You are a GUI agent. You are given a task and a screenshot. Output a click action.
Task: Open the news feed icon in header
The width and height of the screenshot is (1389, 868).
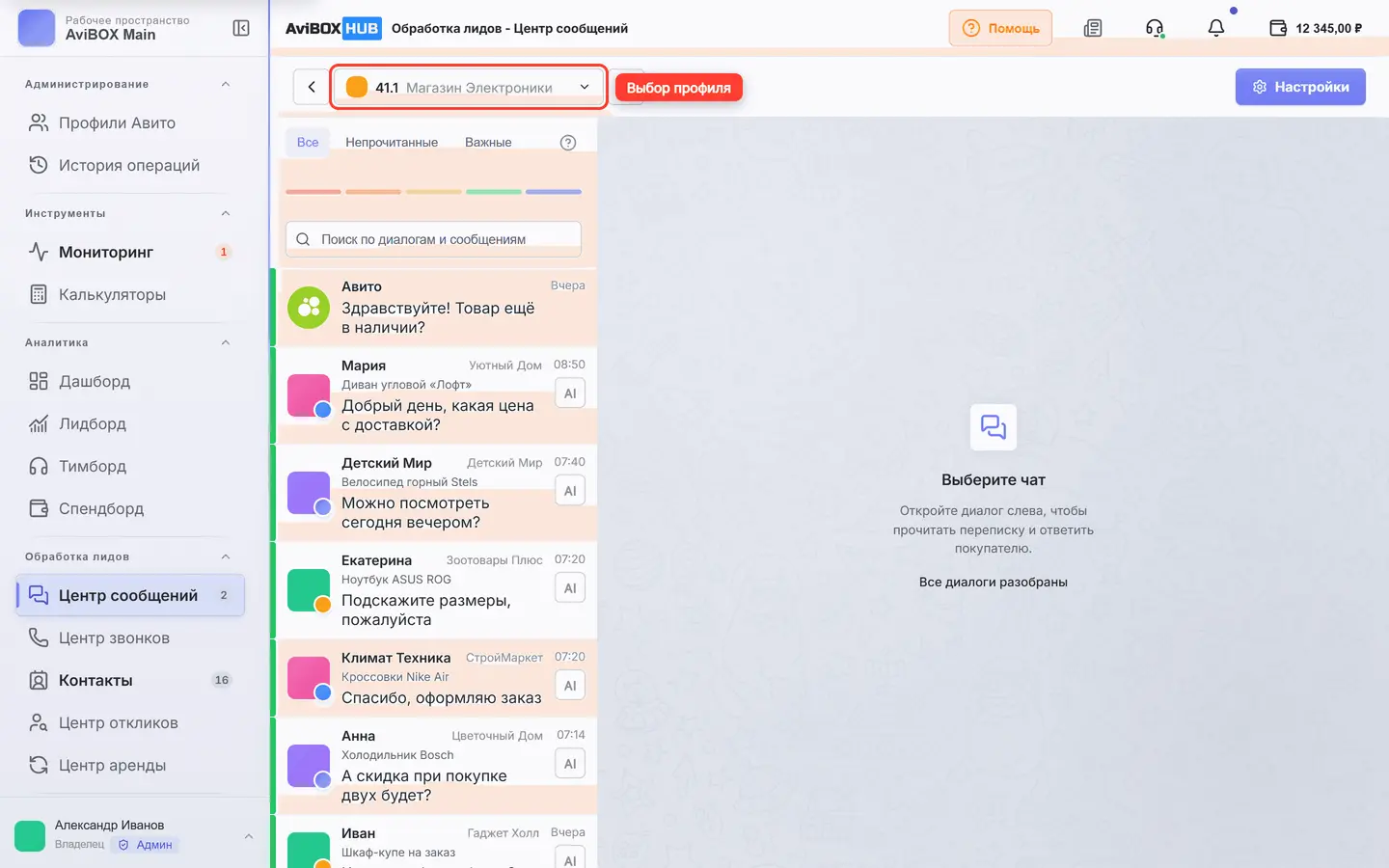(x=1092, y=28)
